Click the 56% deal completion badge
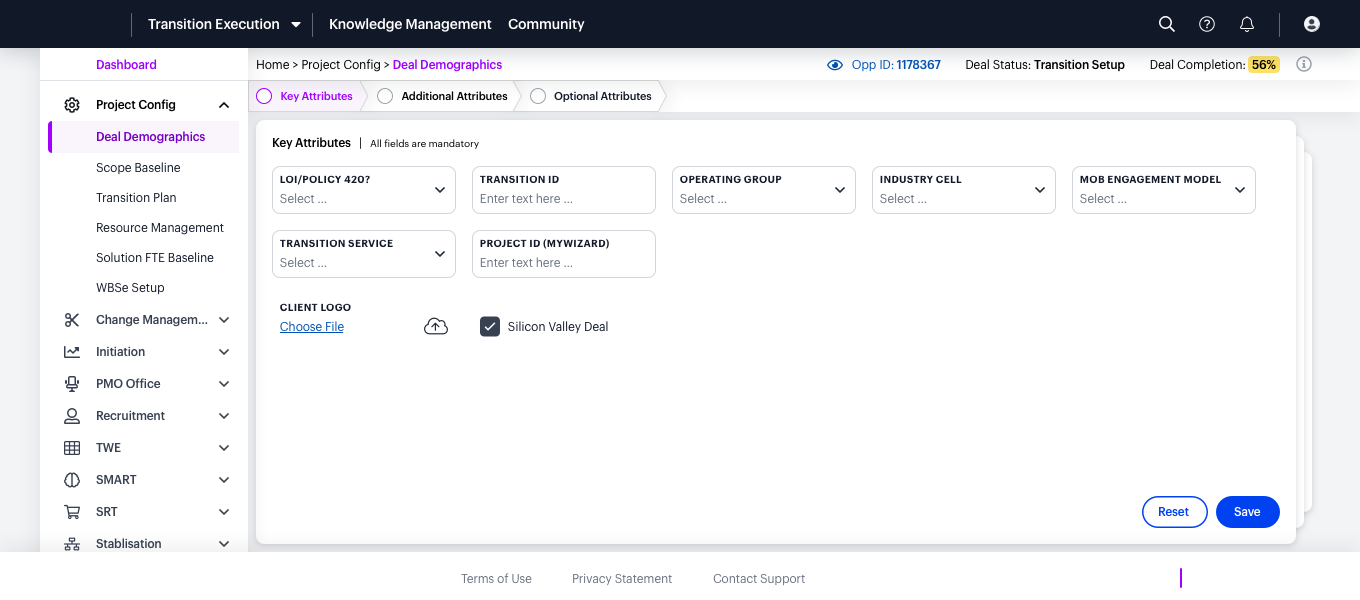This screenshot has width=1360, height=600. [x=1264, y=65]
